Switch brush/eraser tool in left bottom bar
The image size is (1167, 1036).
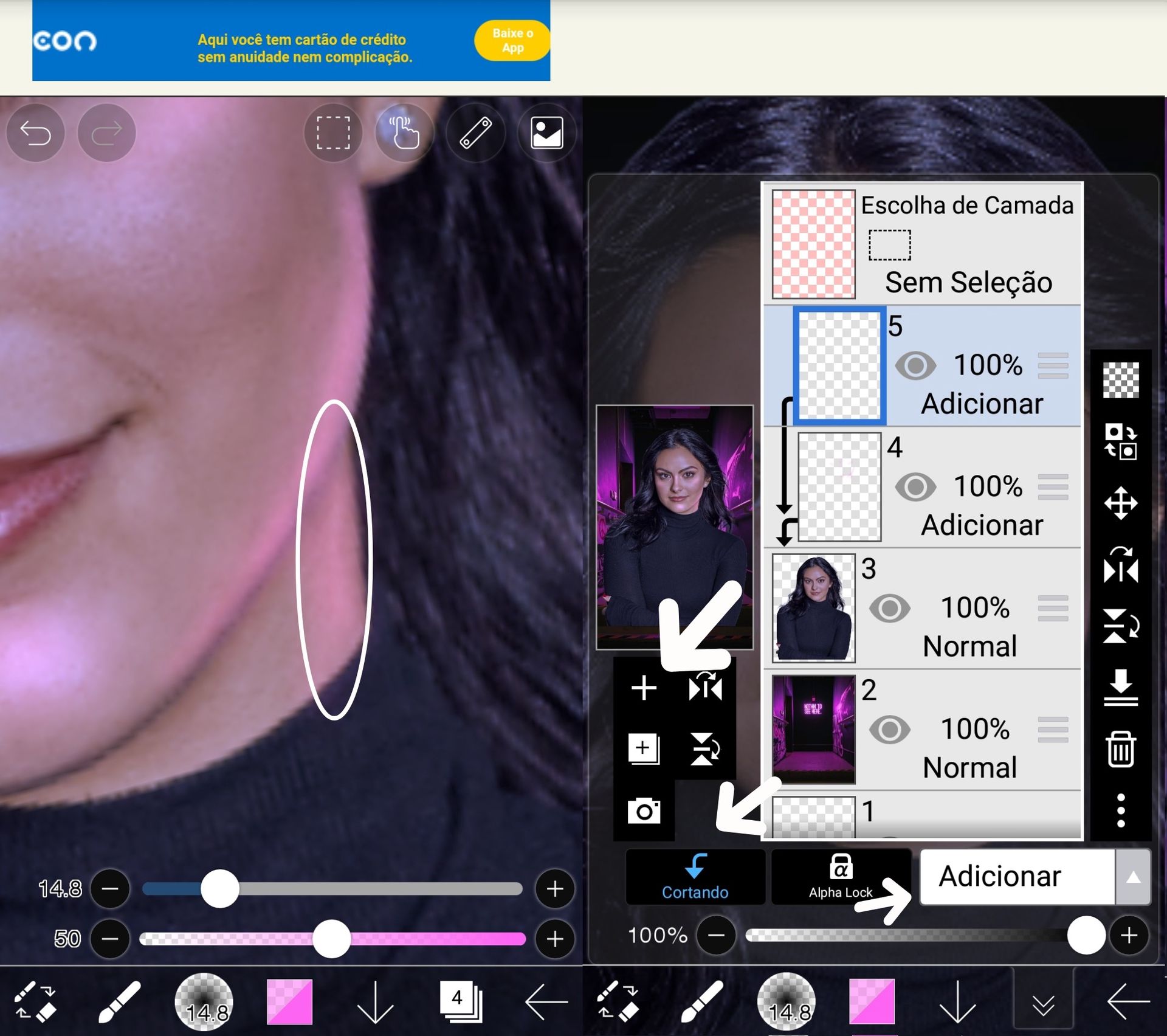pos(35,1001)
